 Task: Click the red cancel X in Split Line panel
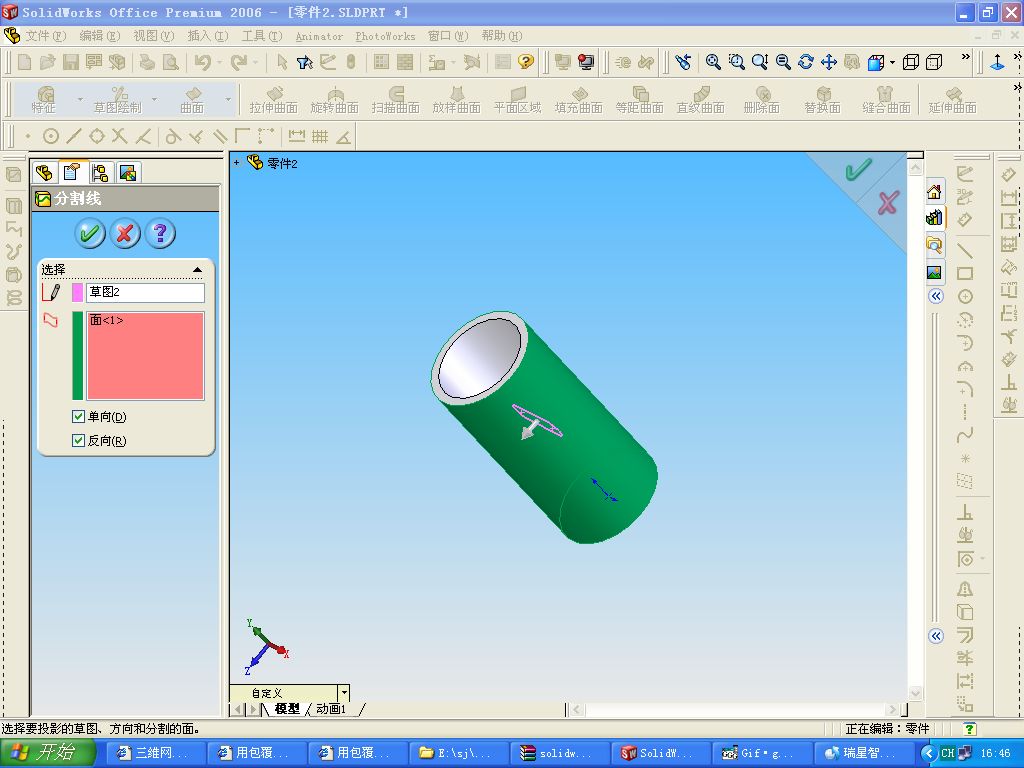coord(125,234)
